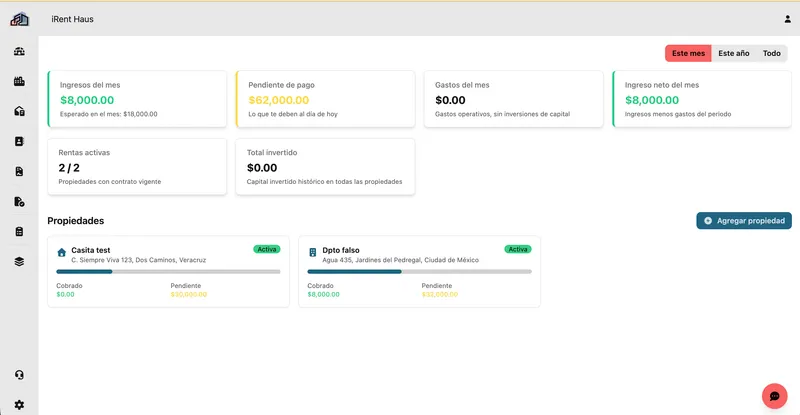Open the buildings sidebar icon

(x=19, y=81)
